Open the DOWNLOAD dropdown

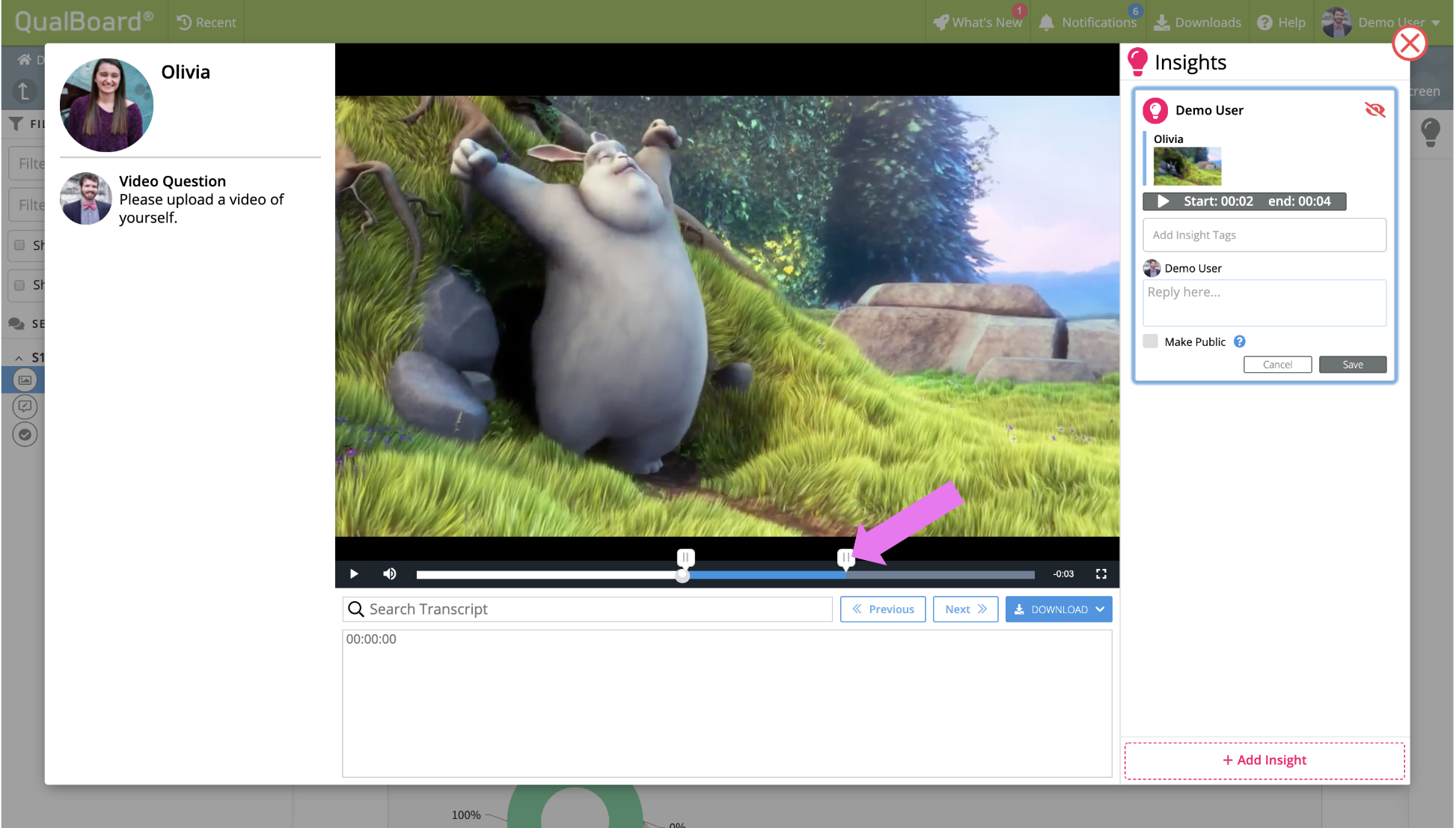(x=1059, y=609)
